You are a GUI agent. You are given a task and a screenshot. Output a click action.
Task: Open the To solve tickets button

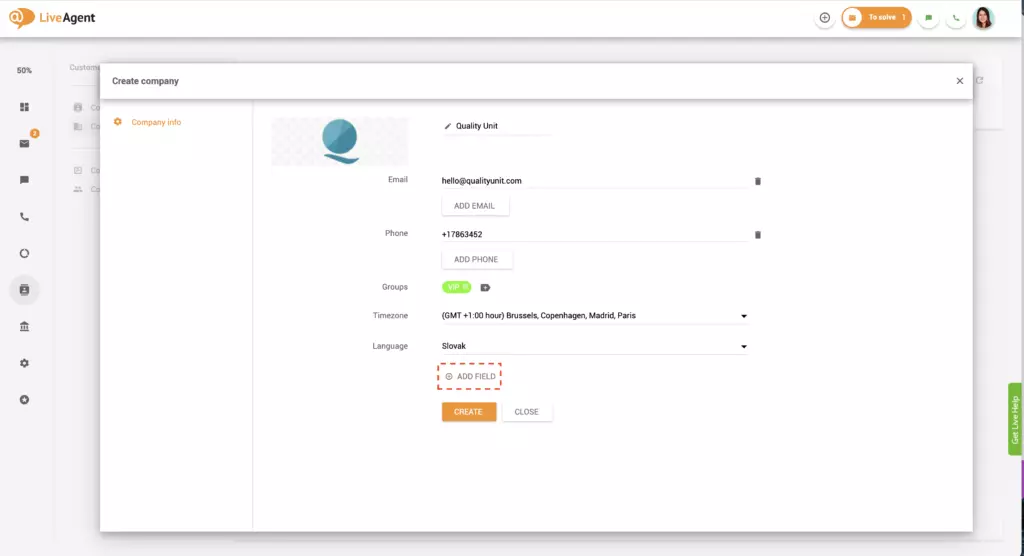point(876,18)
